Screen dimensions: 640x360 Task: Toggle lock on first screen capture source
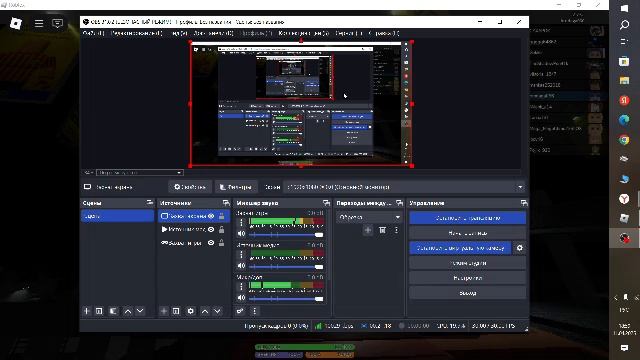222,216
